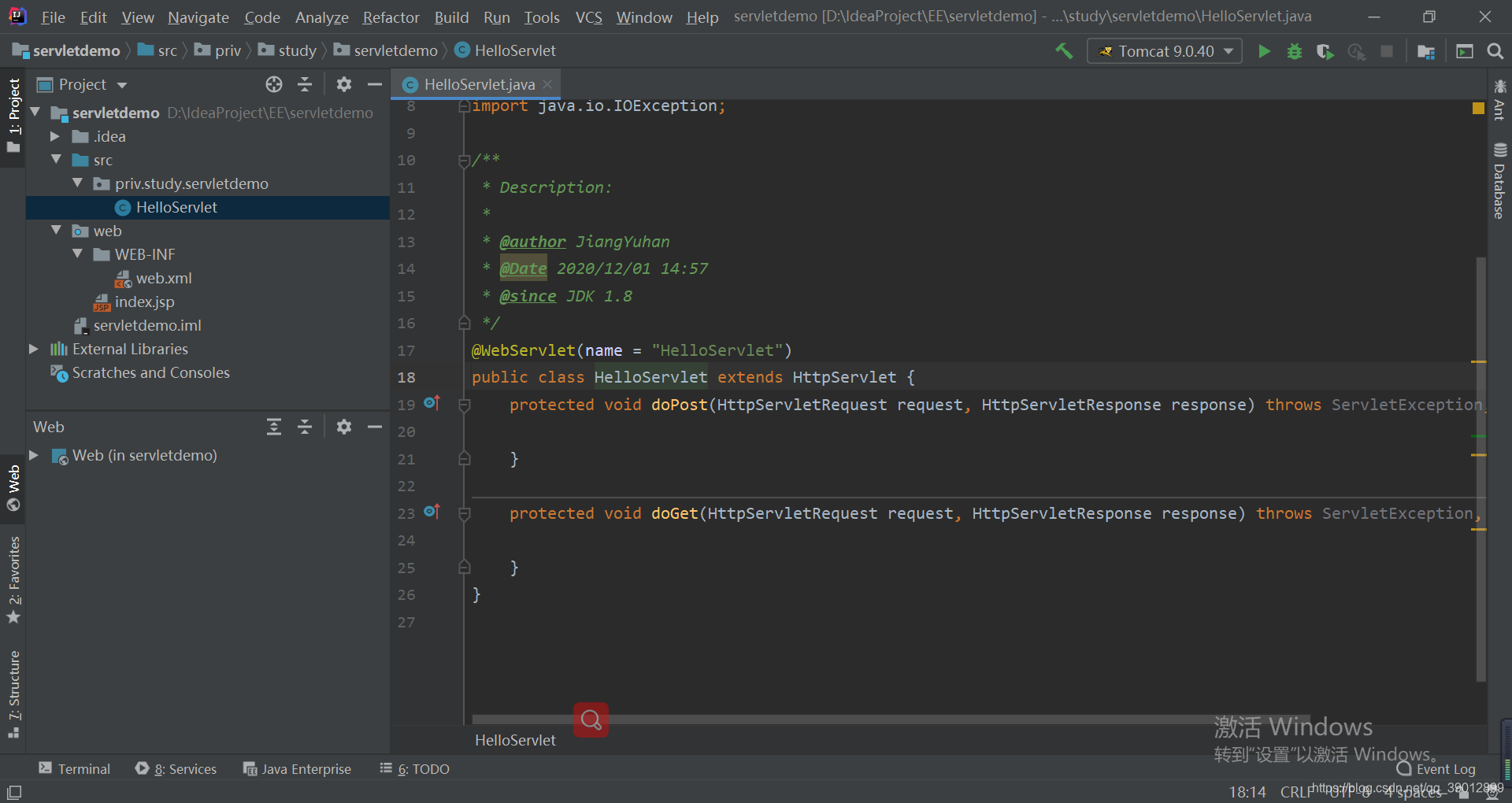Collapse all in Web panel

coord(305,427)
